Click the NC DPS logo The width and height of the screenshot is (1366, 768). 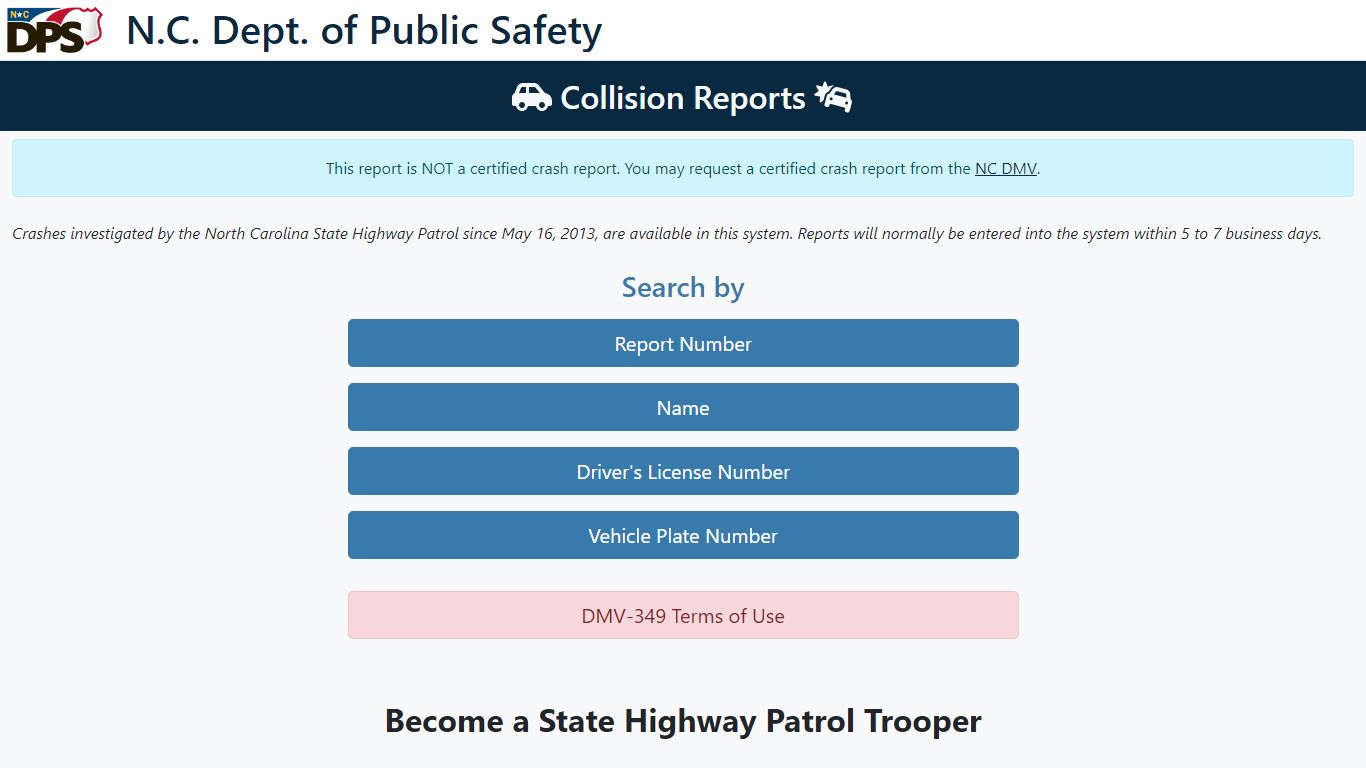coord(54,30)
